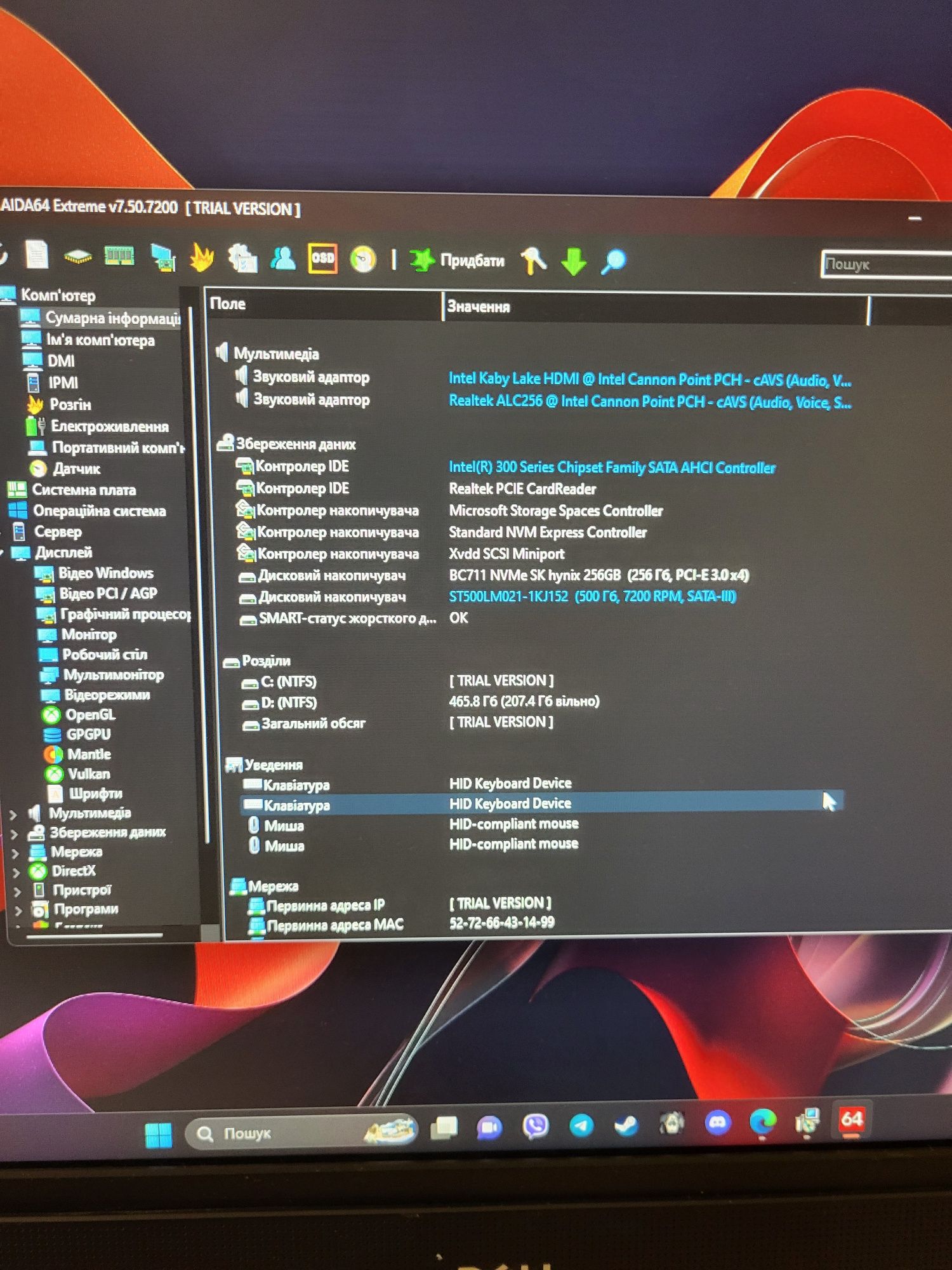The width and height of the screenshot is (952, 1270).
Task: Expand the Збереження даних tree node
Action: 14,833
